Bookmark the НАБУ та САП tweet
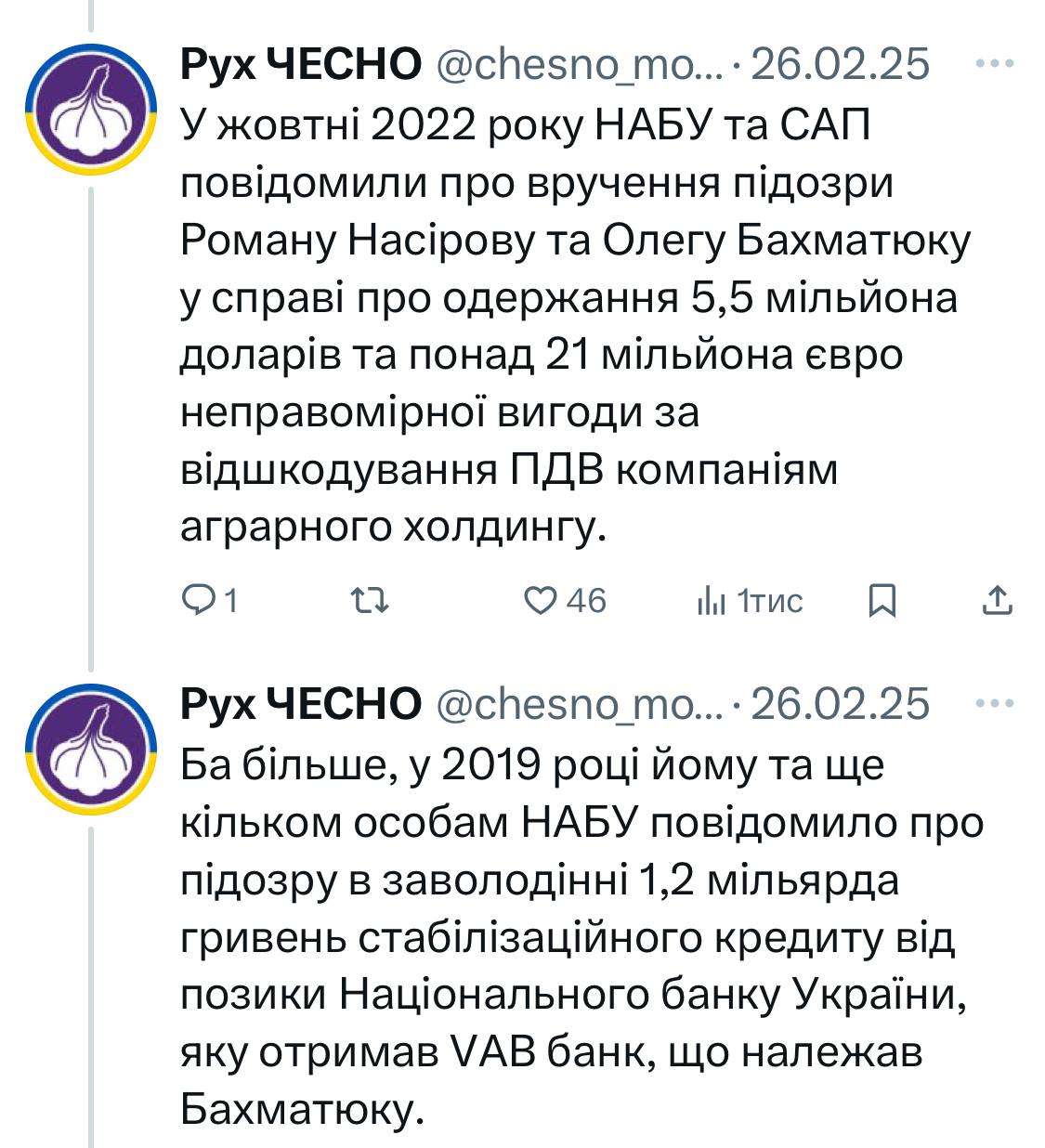The width and height of the screenshot is (1045, 1148). (882, 601)
